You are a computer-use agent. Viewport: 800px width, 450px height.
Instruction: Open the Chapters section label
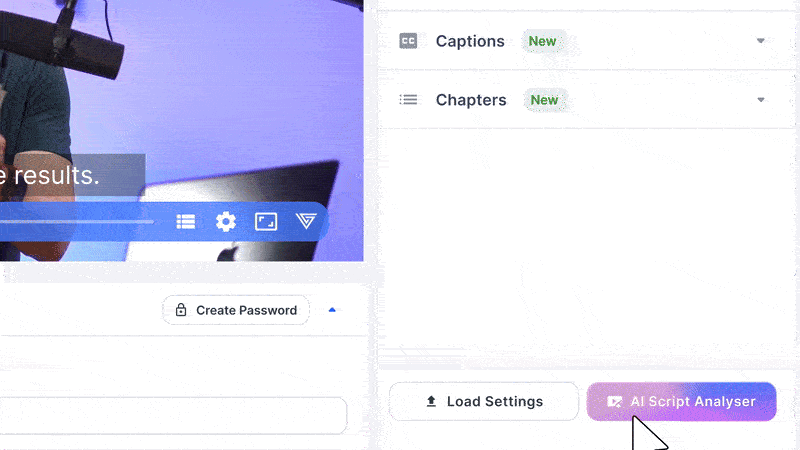point(471,100)
